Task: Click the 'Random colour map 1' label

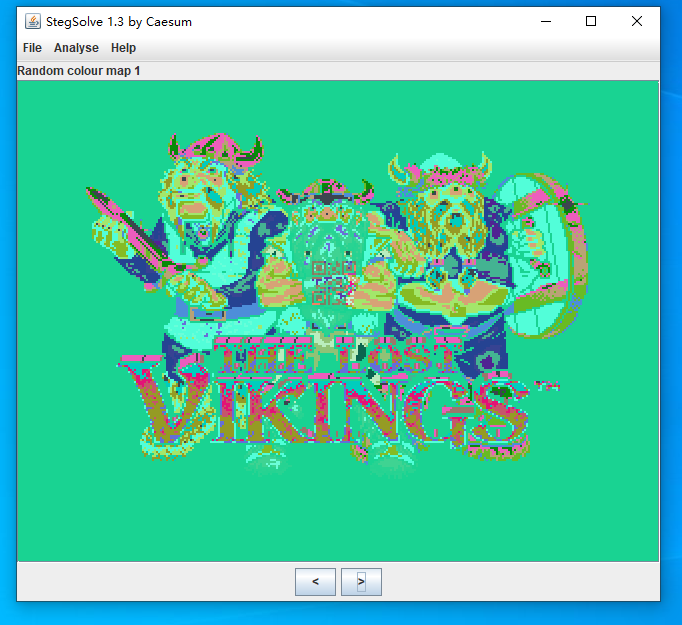Action: tap(79, 71)
